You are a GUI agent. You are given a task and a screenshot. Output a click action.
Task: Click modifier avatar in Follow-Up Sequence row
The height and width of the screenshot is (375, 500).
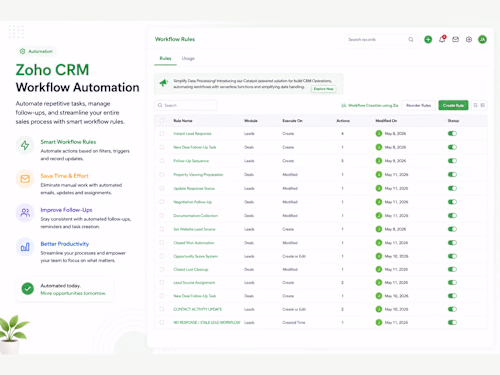[x=379, y=161]
